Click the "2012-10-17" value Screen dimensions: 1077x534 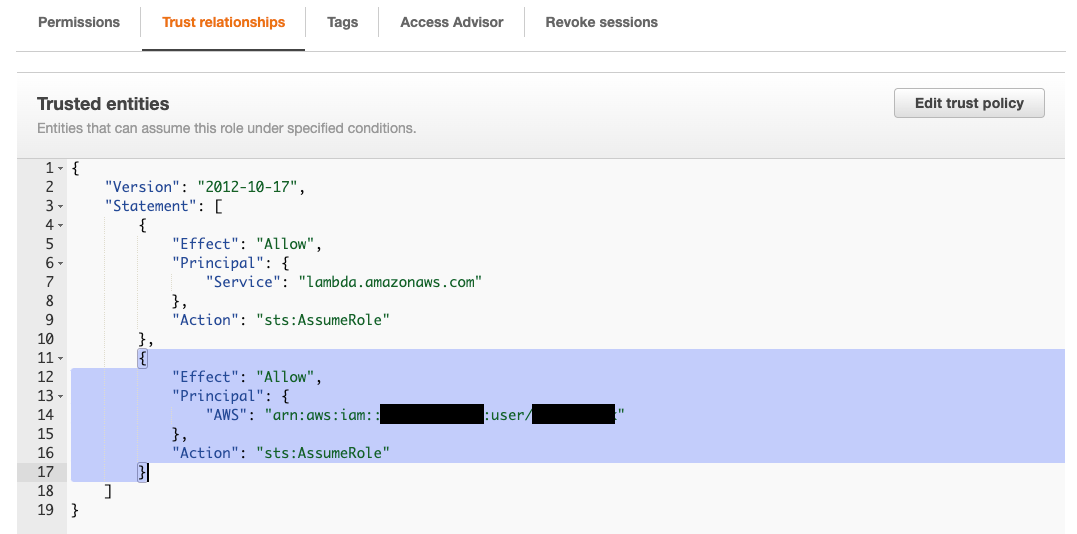tap(247, 187)
